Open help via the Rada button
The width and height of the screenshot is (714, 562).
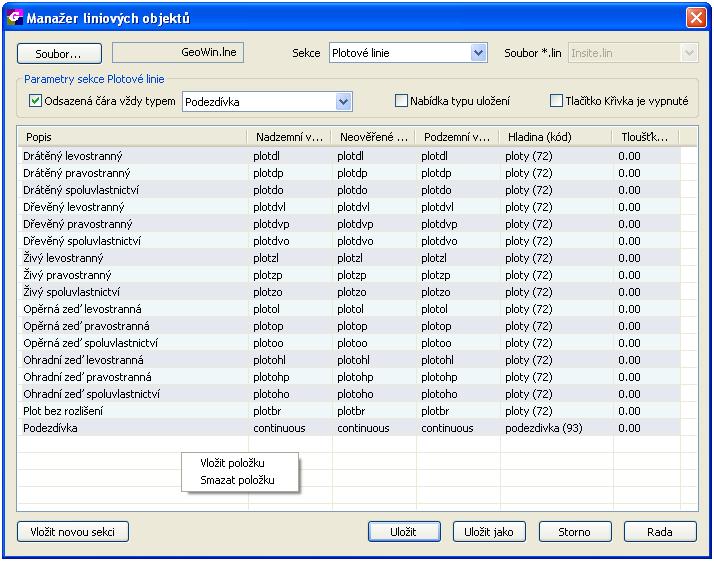pyautogui.click(x=660, y=532)
